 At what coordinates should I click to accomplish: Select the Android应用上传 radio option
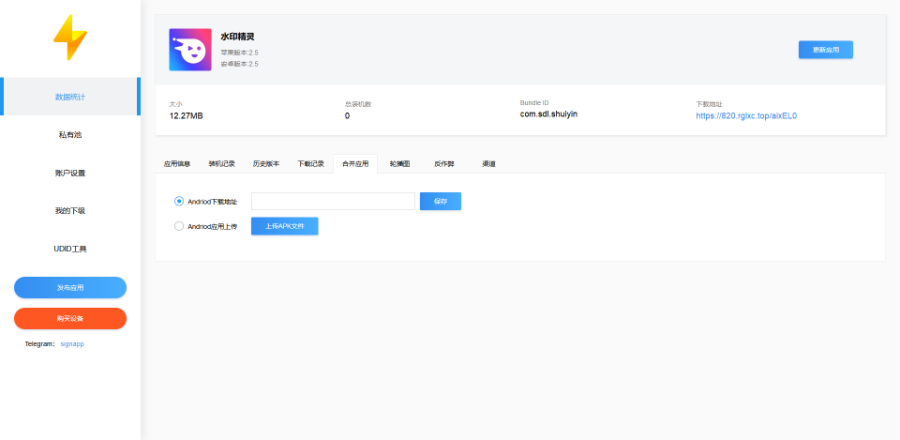(x=179, y=226)
